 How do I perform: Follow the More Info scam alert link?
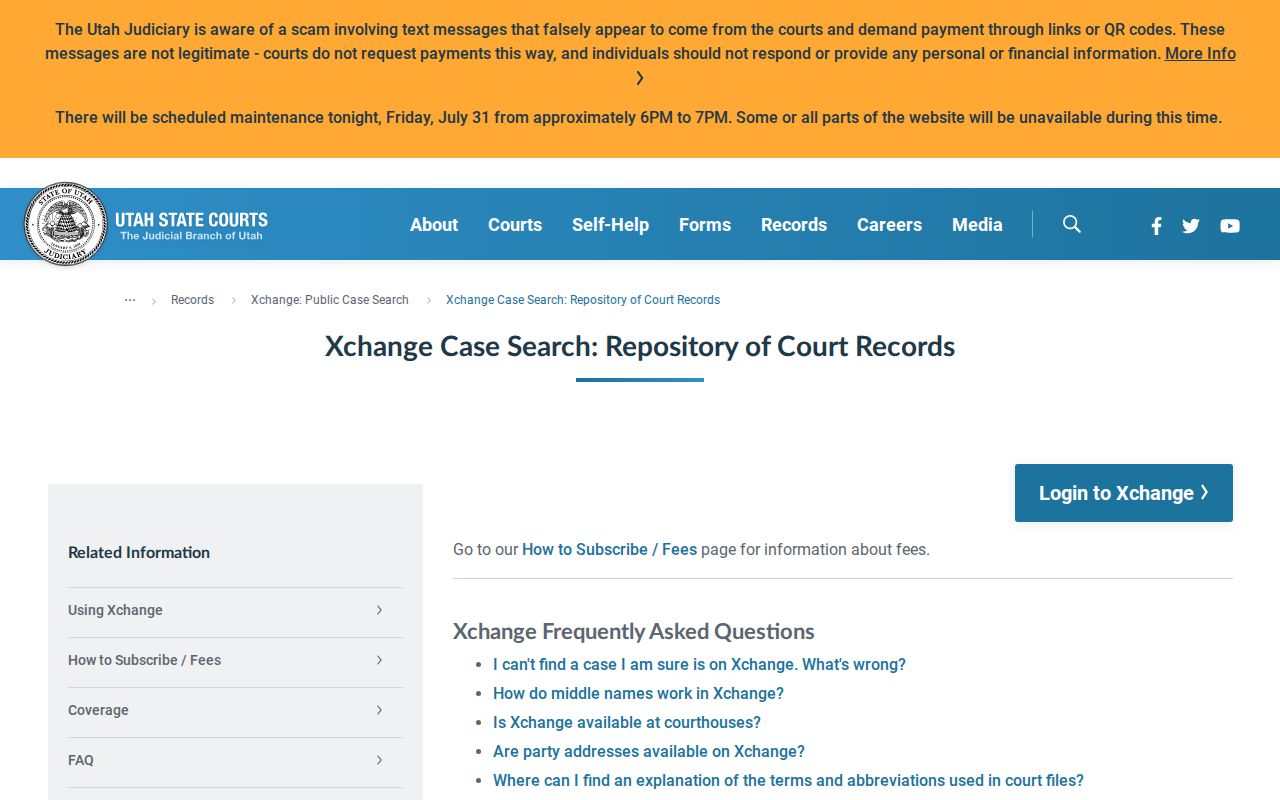click(x=1200, y=54)
